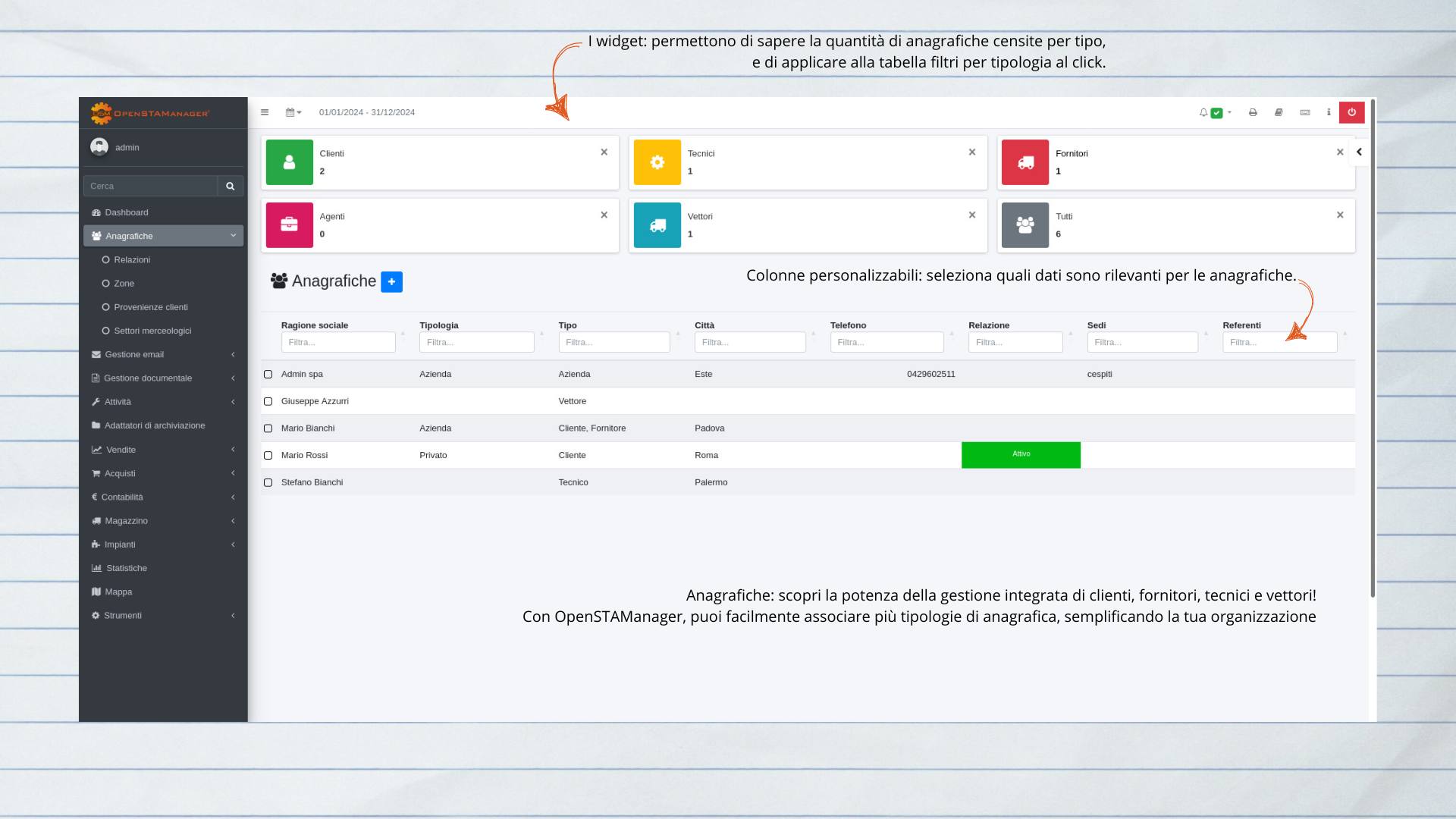Click the Anagrafiche add icon
Screen dimensions: 1456x819
click(x=391, y=281)
